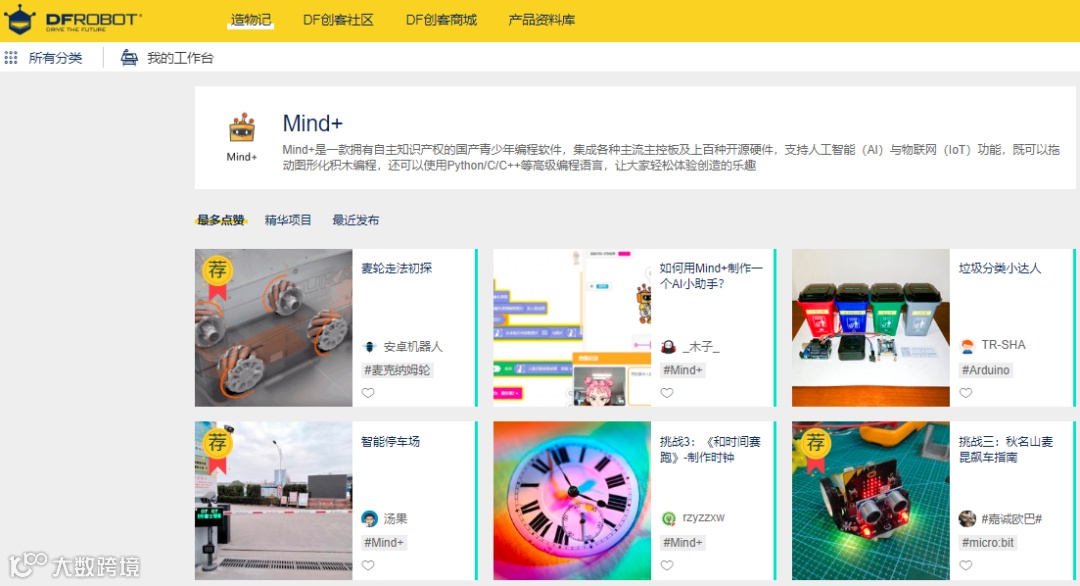Click Mind+ label under mascot icon

[242, 157]
